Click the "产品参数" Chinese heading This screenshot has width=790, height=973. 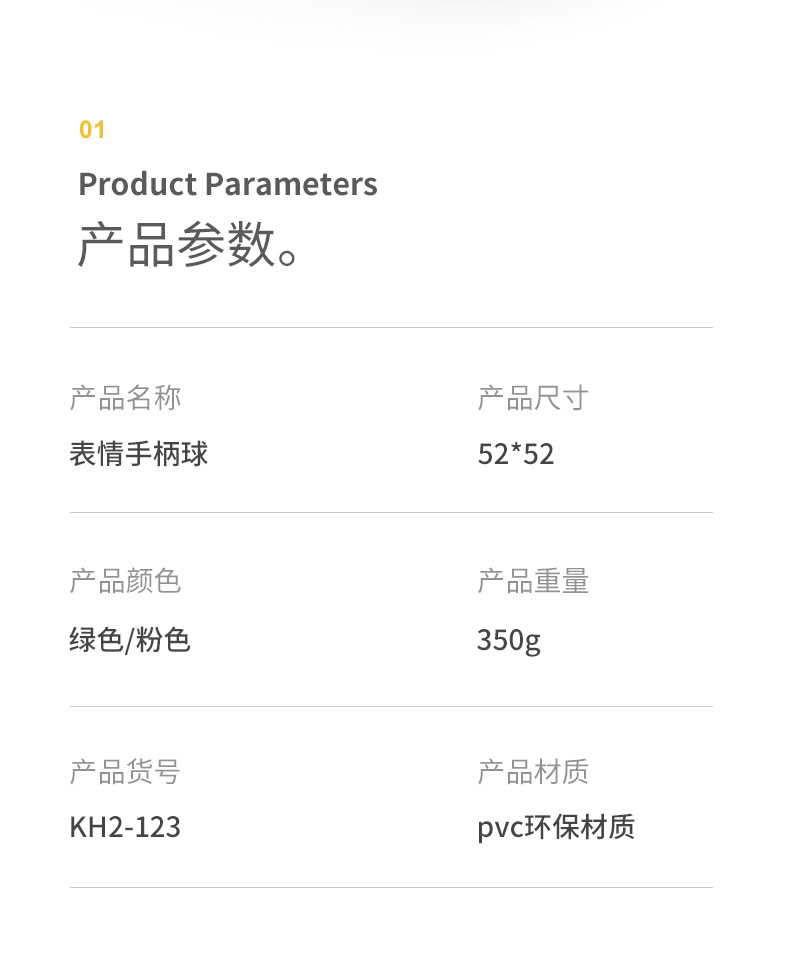coord(178,244)
